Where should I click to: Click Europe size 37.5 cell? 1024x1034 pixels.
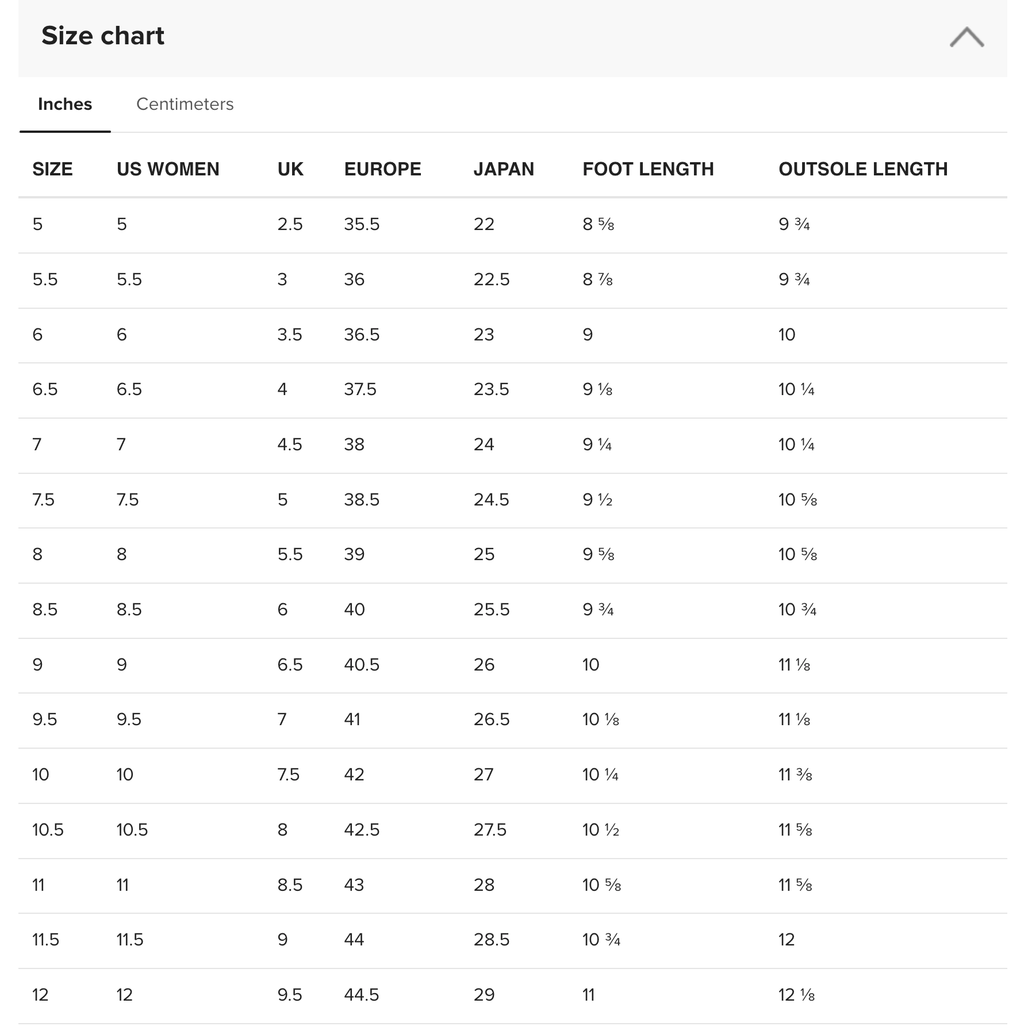coord(360,389)
